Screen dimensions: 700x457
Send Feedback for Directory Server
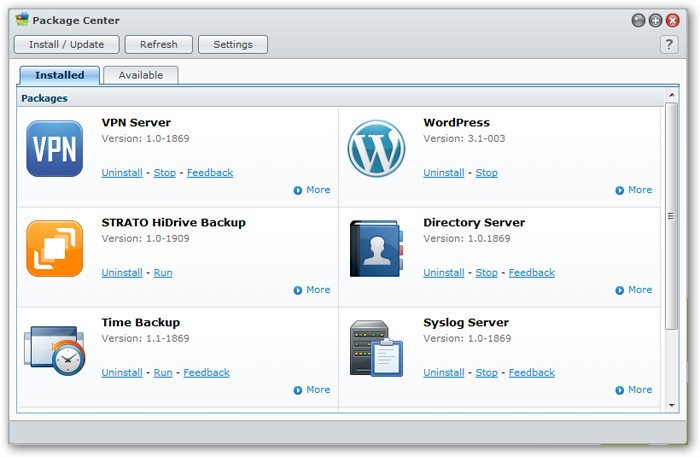tap(532, 273)
